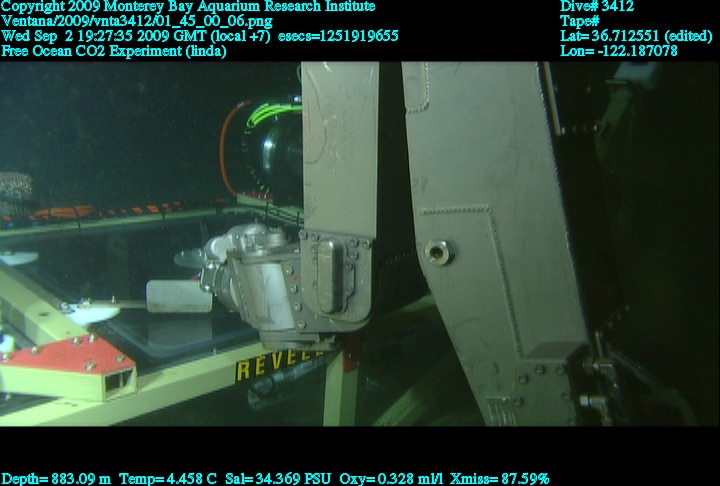Select the Lon= -122.187078 reading
This screenshot has height=486, width=720.
(619, 51)
